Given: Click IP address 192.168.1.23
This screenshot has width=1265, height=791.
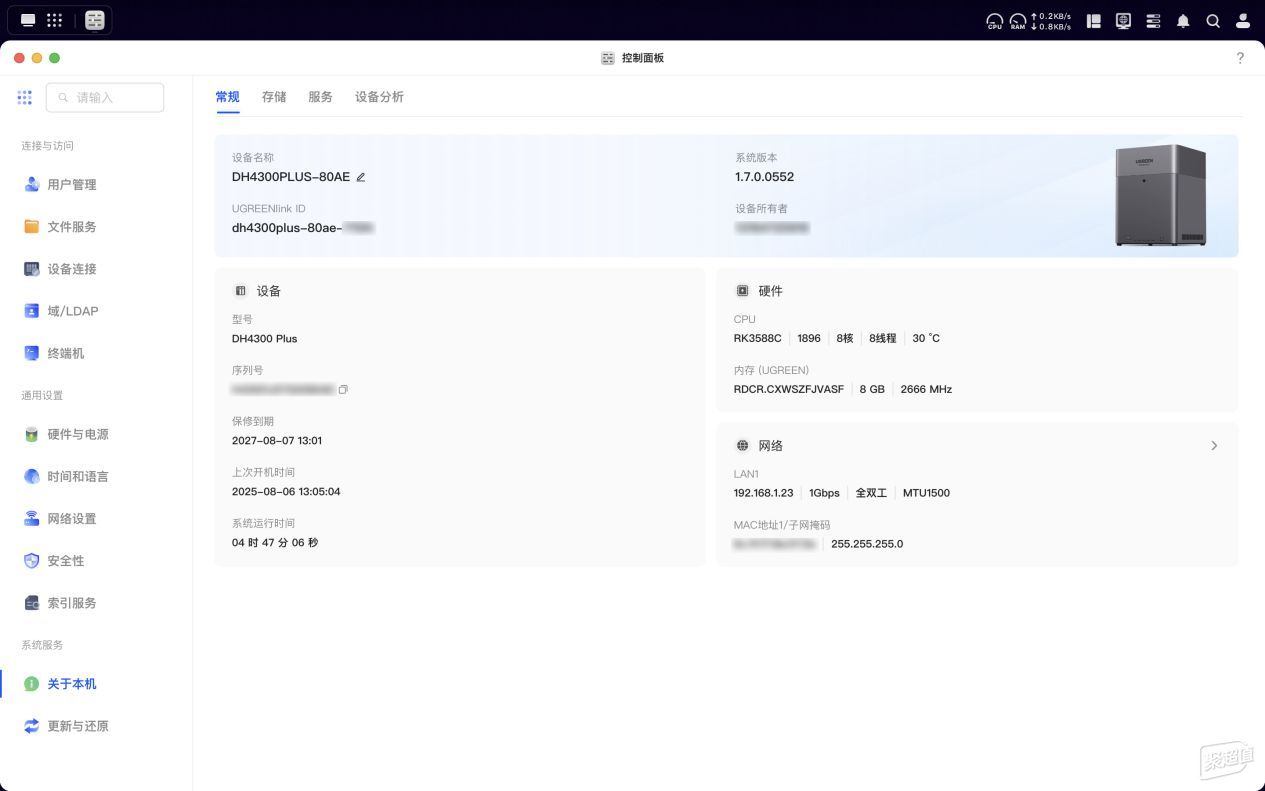Looking at the screenshot, I should click(763, 493).
